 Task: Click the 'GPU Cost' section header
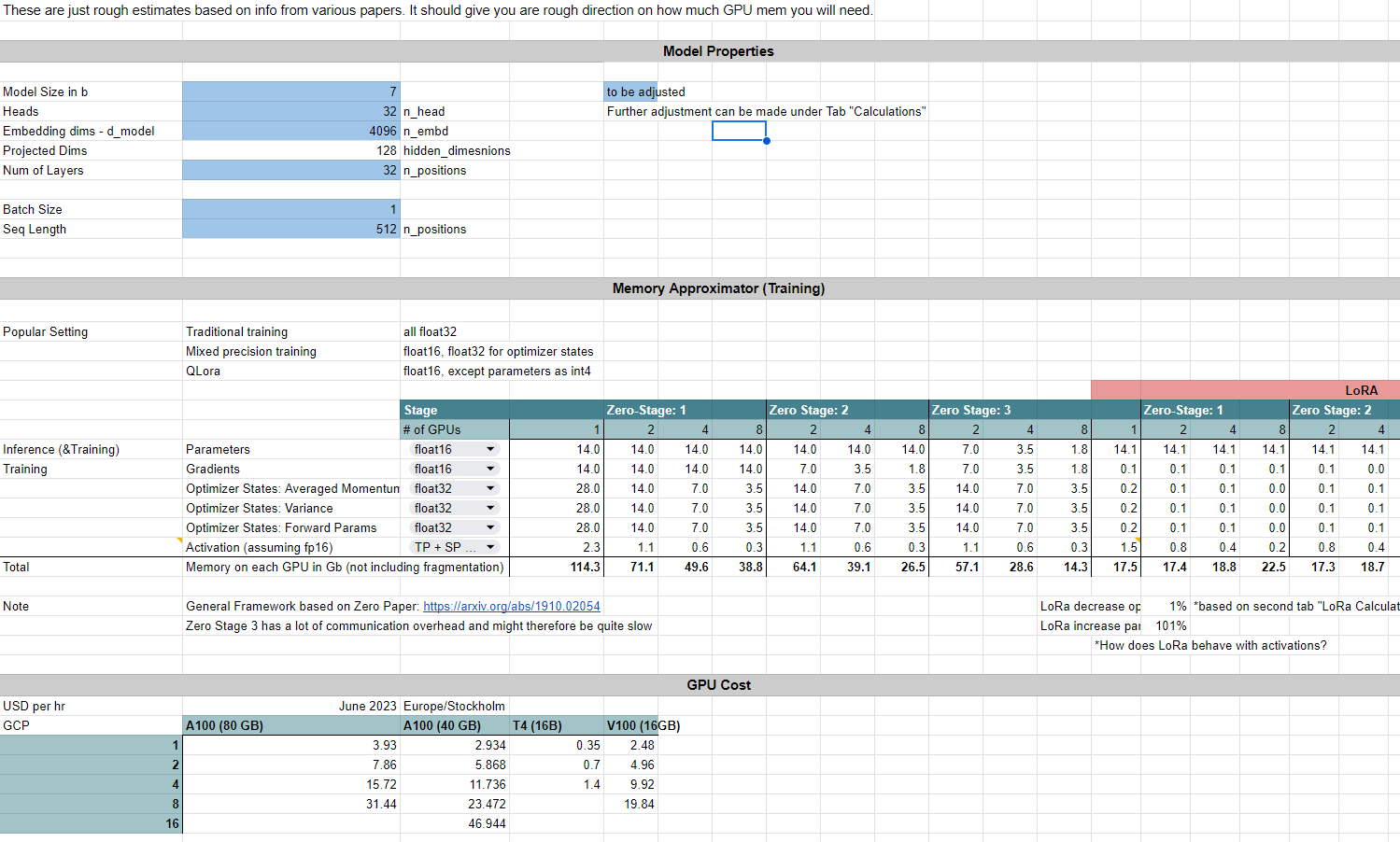click(x=718, y=685)
